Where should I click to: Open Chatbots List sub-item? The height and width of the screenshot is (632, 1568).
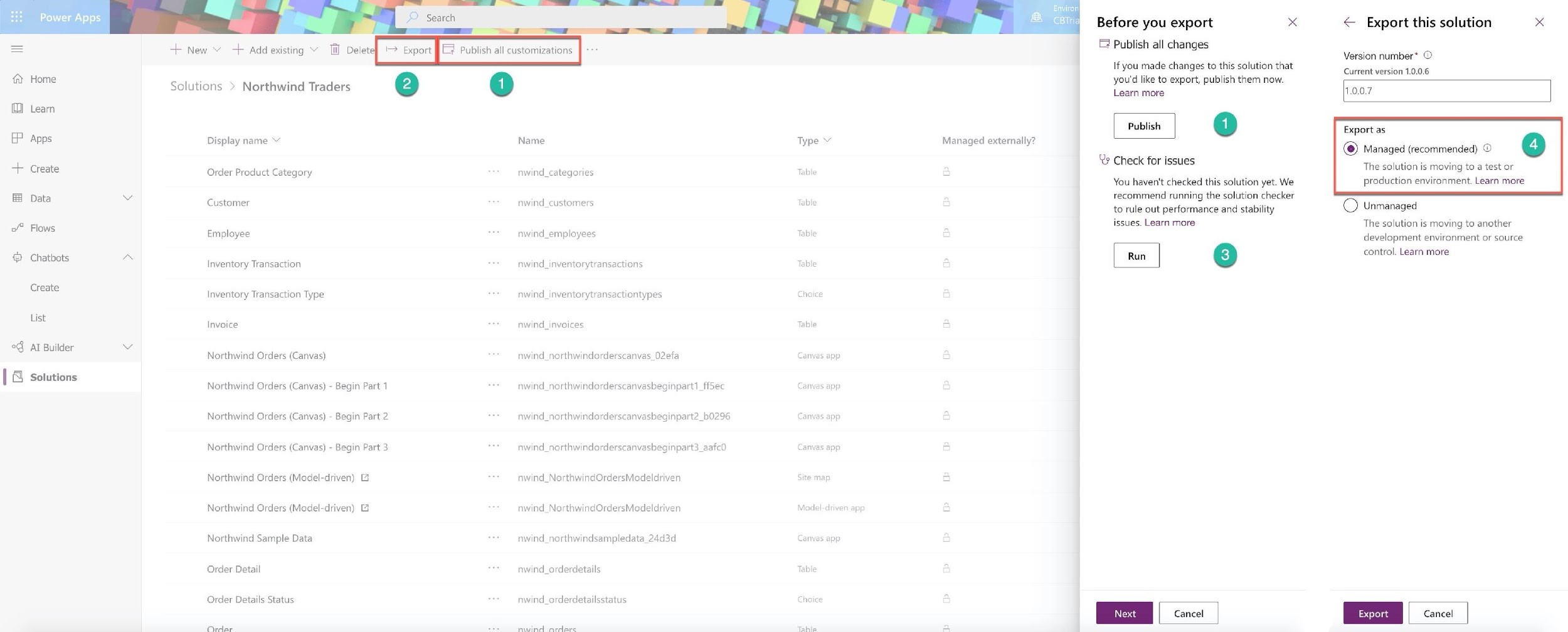click(x=38, y=318)
